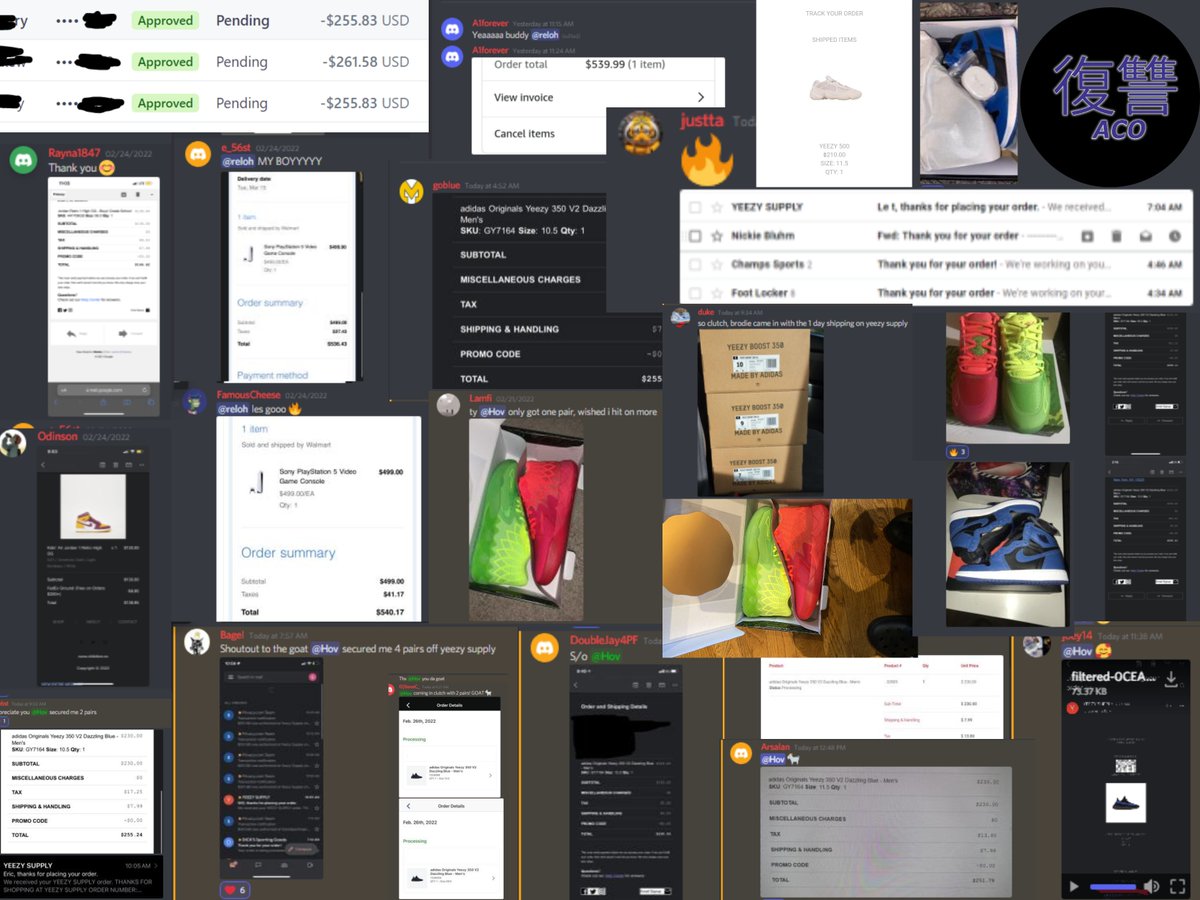This screenshot has width=1200, height=900.
Task: Mark the Nickie Bluhm email as unread
Action: coord(1146,236)
